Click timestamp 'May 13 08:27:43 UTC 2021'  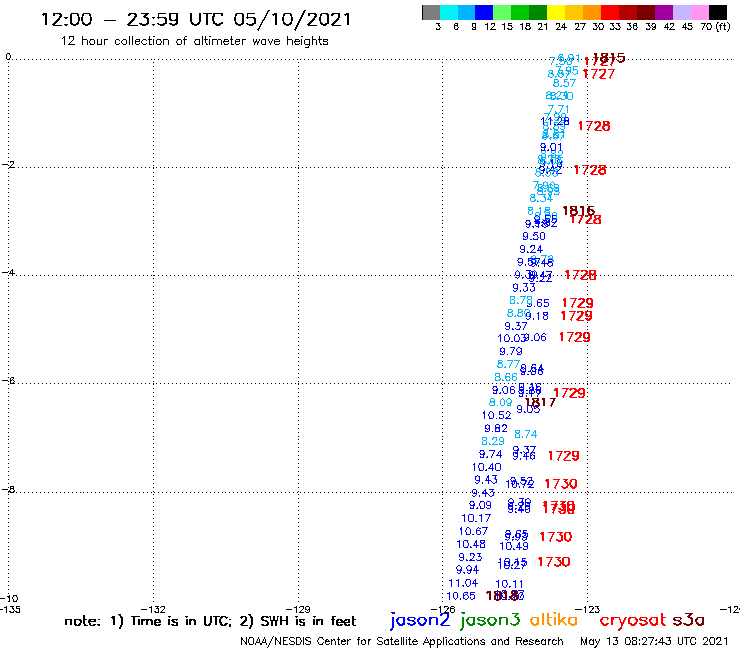click(654, 641)
